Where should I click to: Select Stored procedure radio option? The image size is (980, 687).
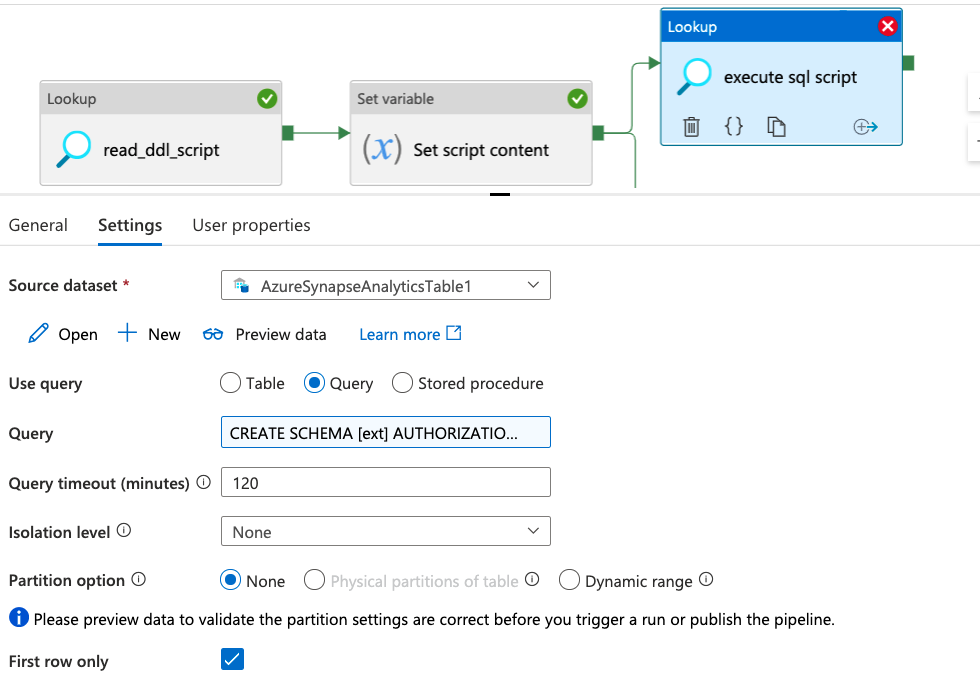[x=402, y=383]
